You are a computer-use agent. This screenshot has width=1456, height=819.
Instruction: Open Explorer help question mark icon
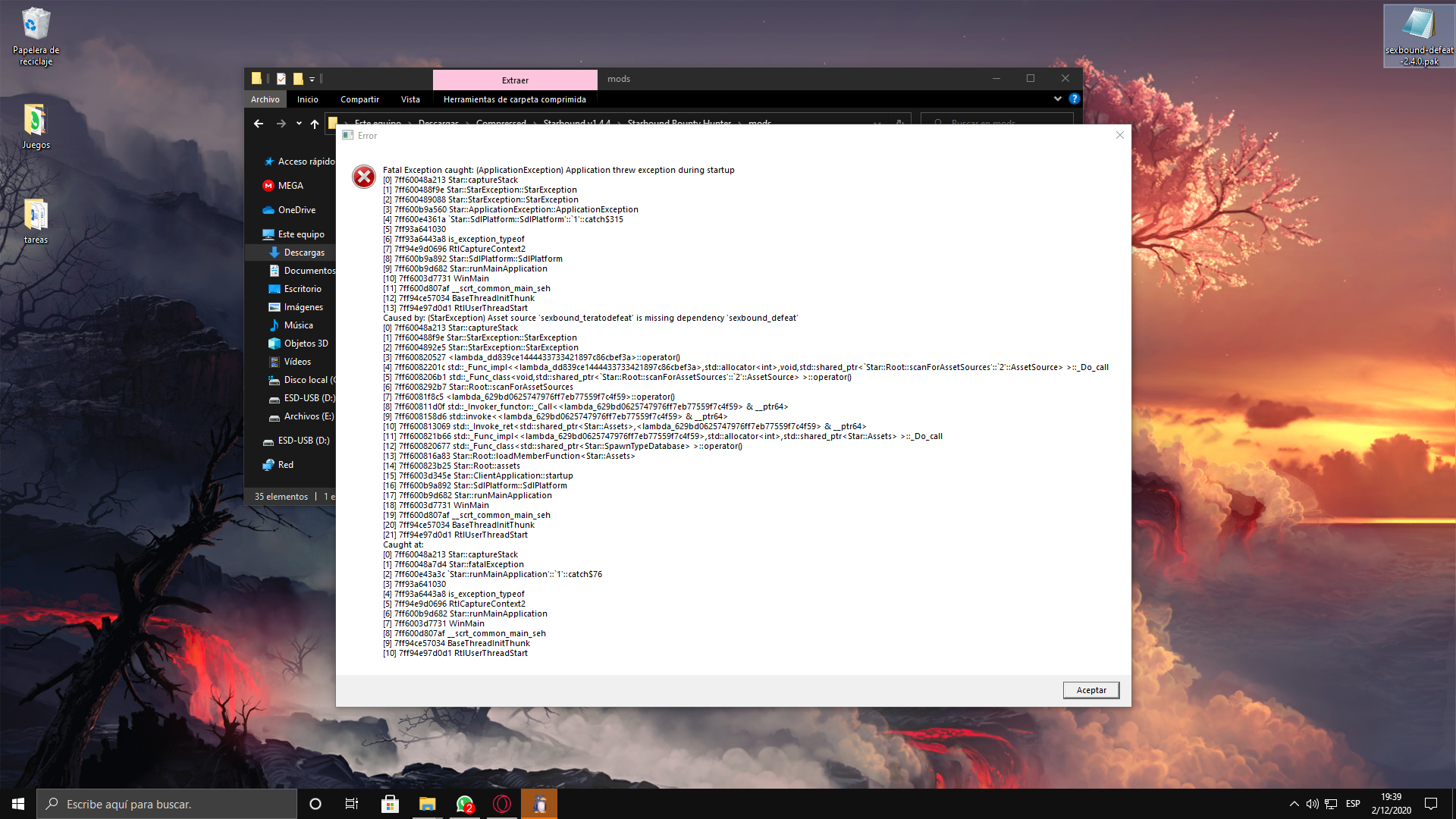click(x=1074, y=99)
